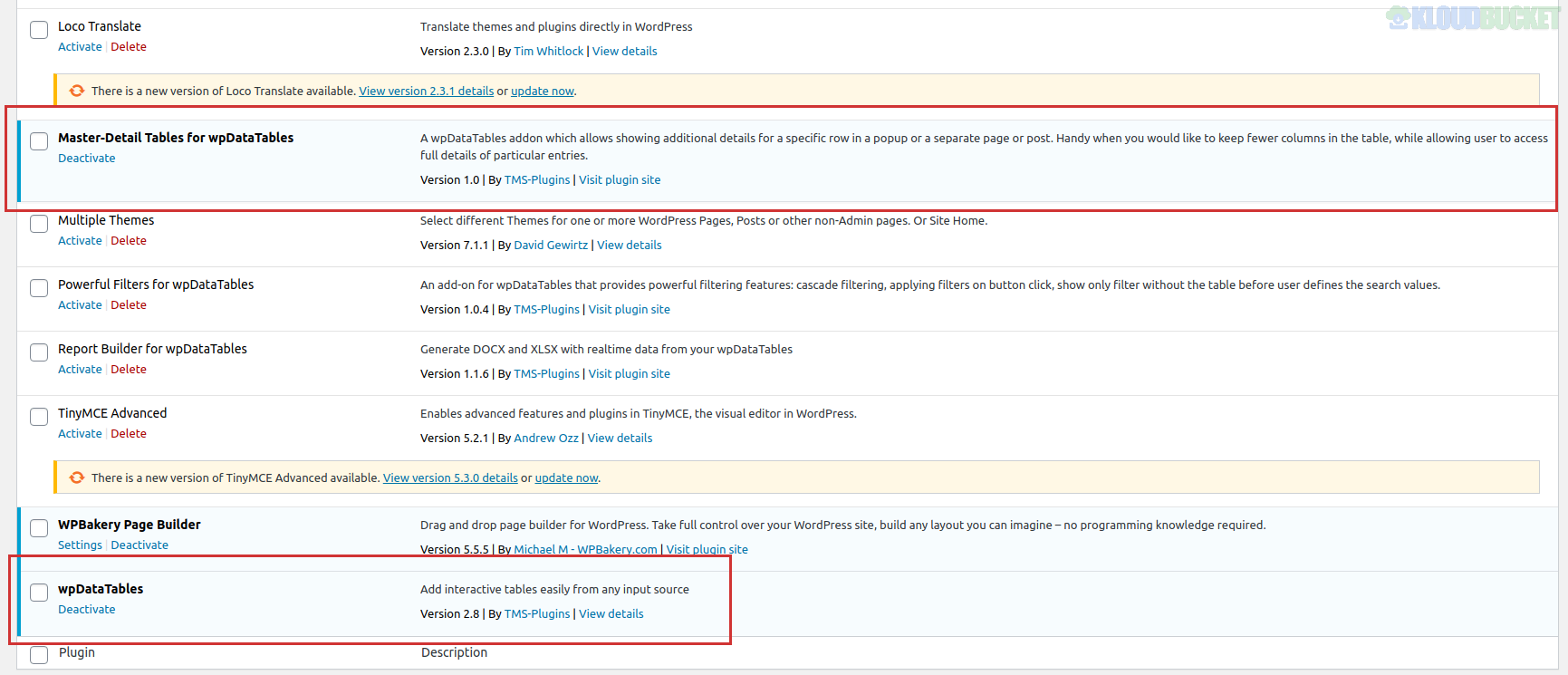Open Andrew Ozz author link

click(x=545, y=439)
